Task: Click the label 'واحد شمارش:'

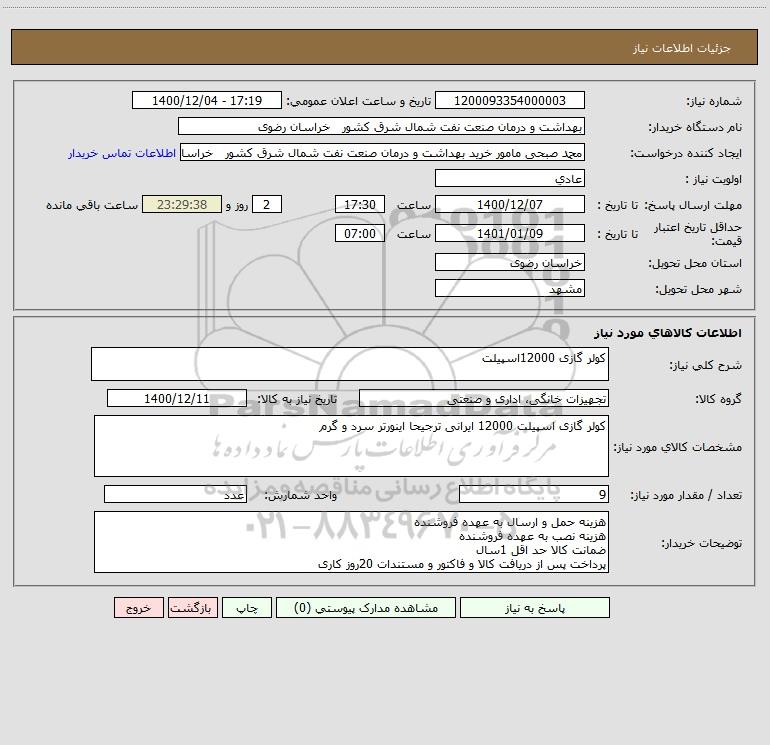Action: [301, 496]
